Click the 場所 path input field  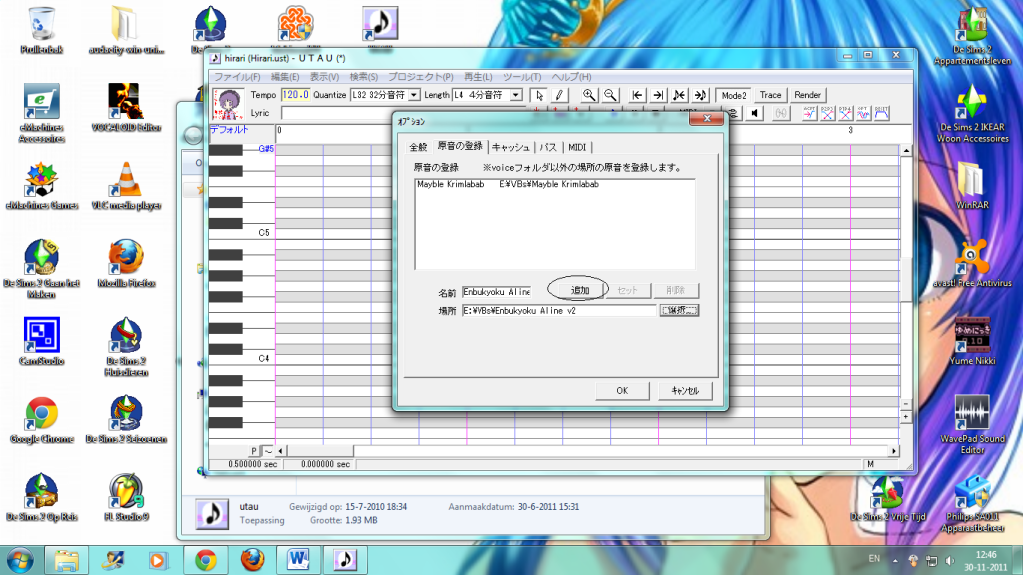(558, 311)
